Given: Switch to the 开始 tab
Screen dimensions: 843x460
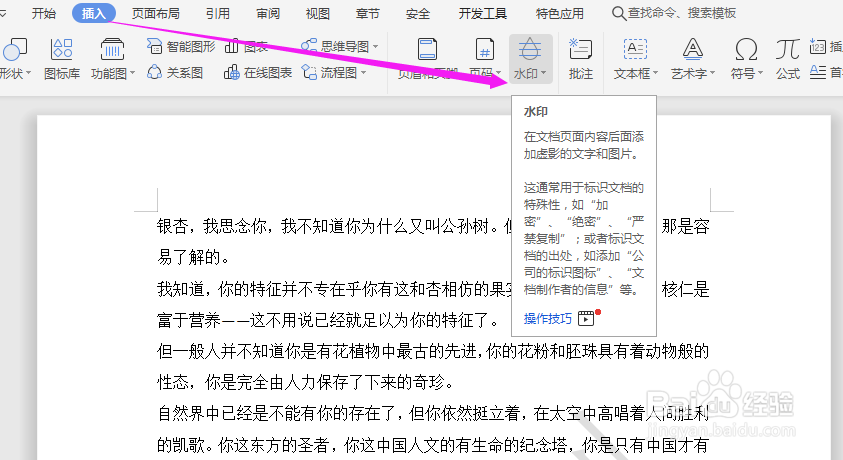Looking at the screenshot, I should tap(44, 13).
